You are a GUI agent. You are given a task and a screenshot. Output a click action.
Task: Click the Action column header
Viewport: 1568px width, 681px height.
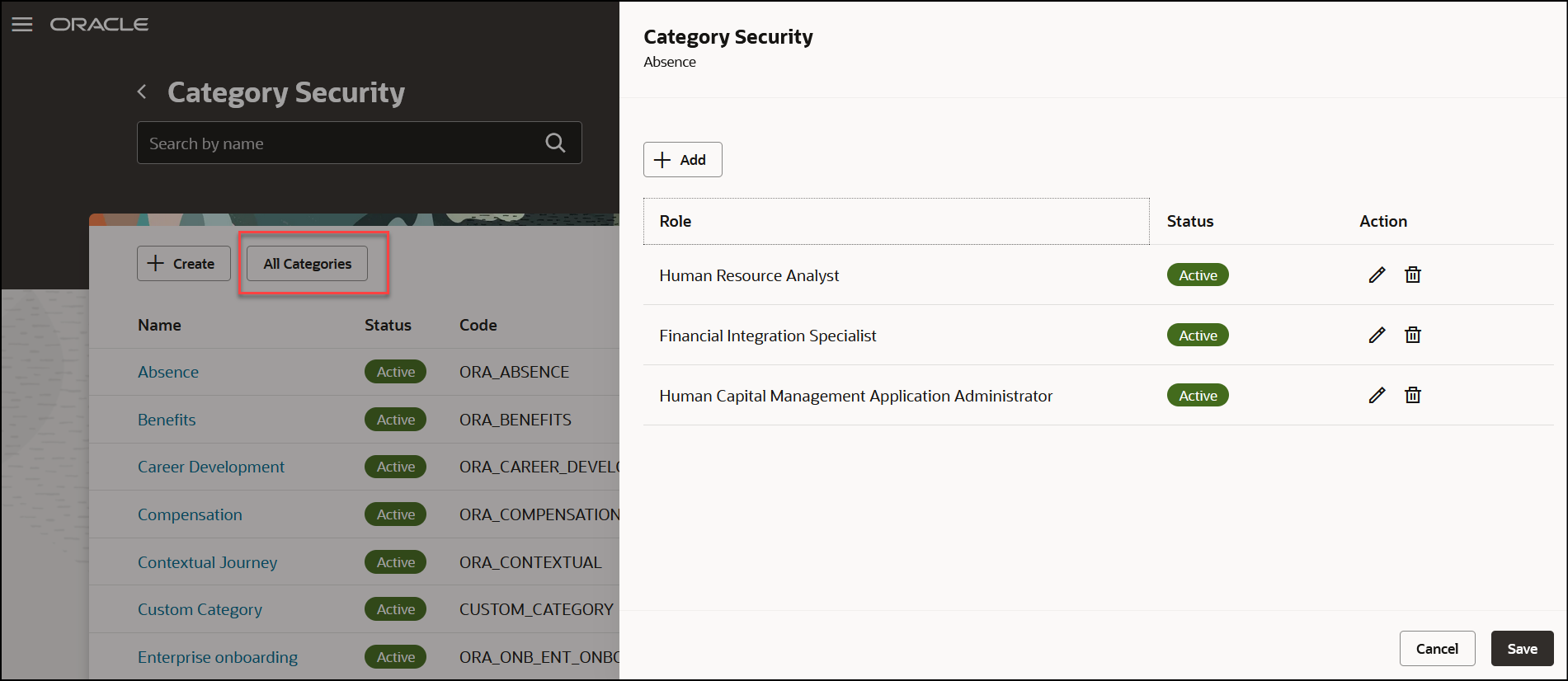tap(1383, 221)
